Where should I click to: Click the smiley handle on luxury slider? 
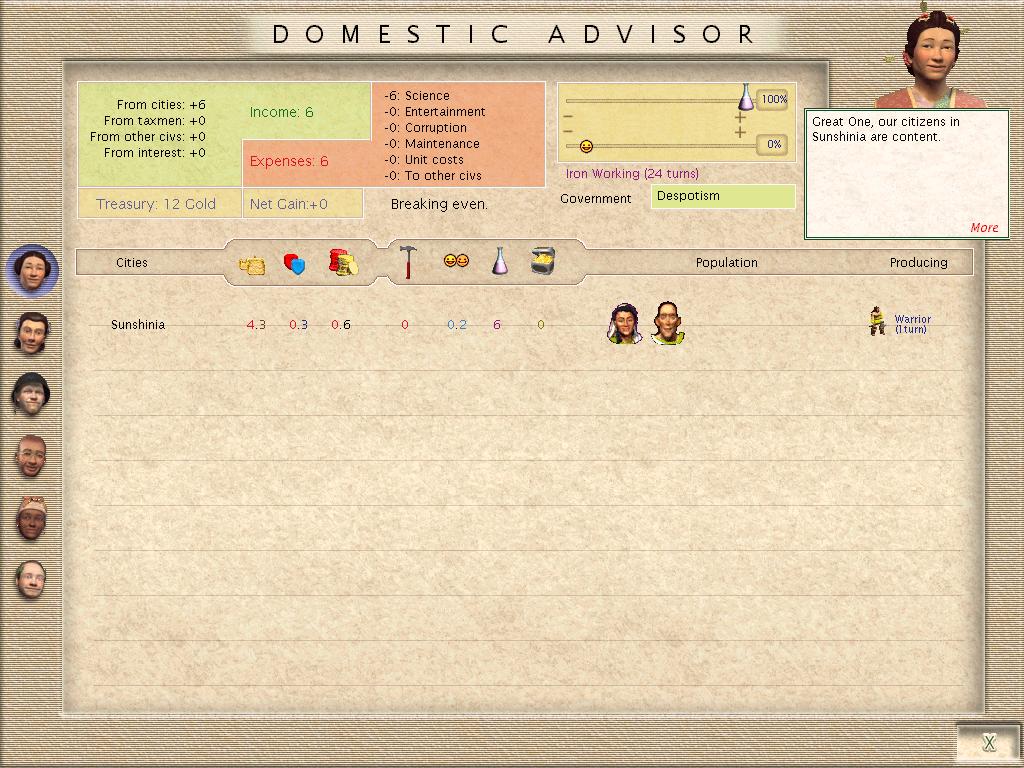[x=586, y=146]
